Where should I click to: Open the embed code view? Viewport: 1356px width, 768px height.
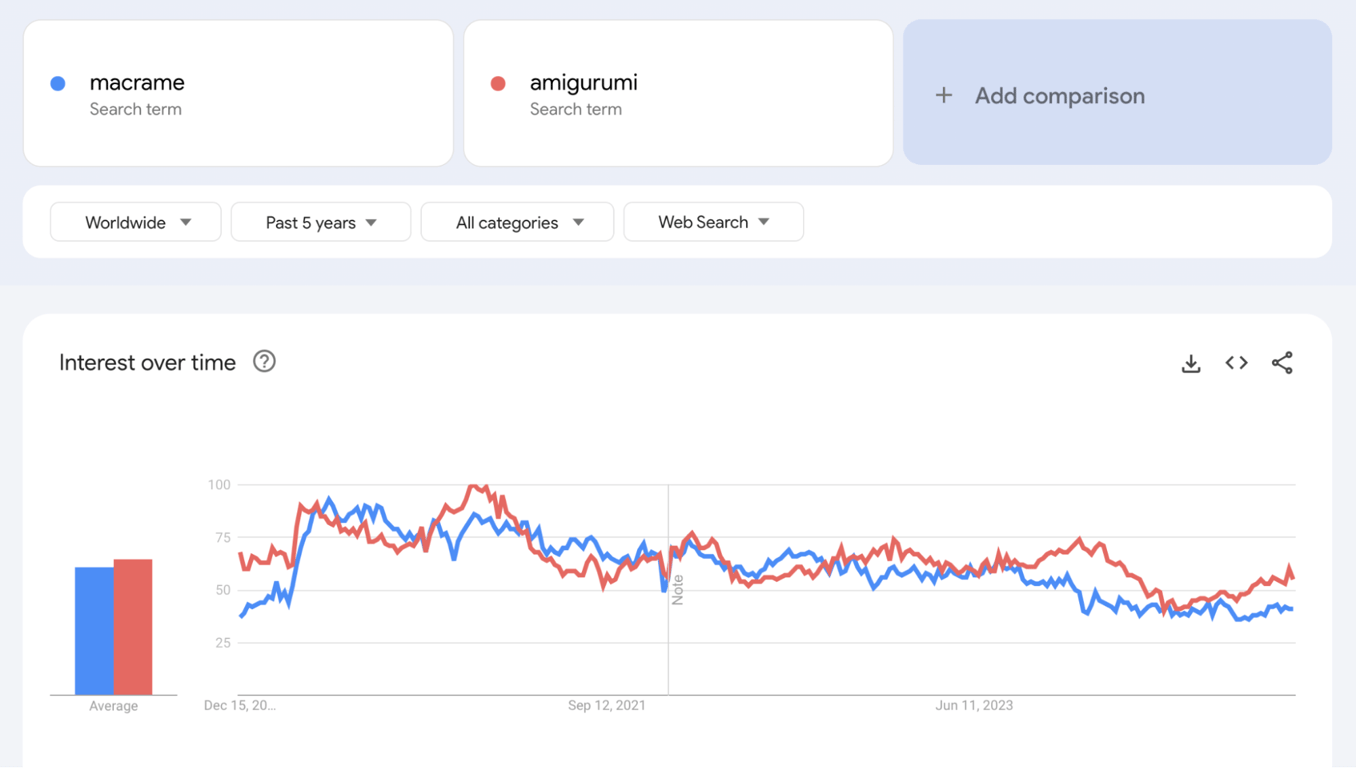click(1236, 363)
